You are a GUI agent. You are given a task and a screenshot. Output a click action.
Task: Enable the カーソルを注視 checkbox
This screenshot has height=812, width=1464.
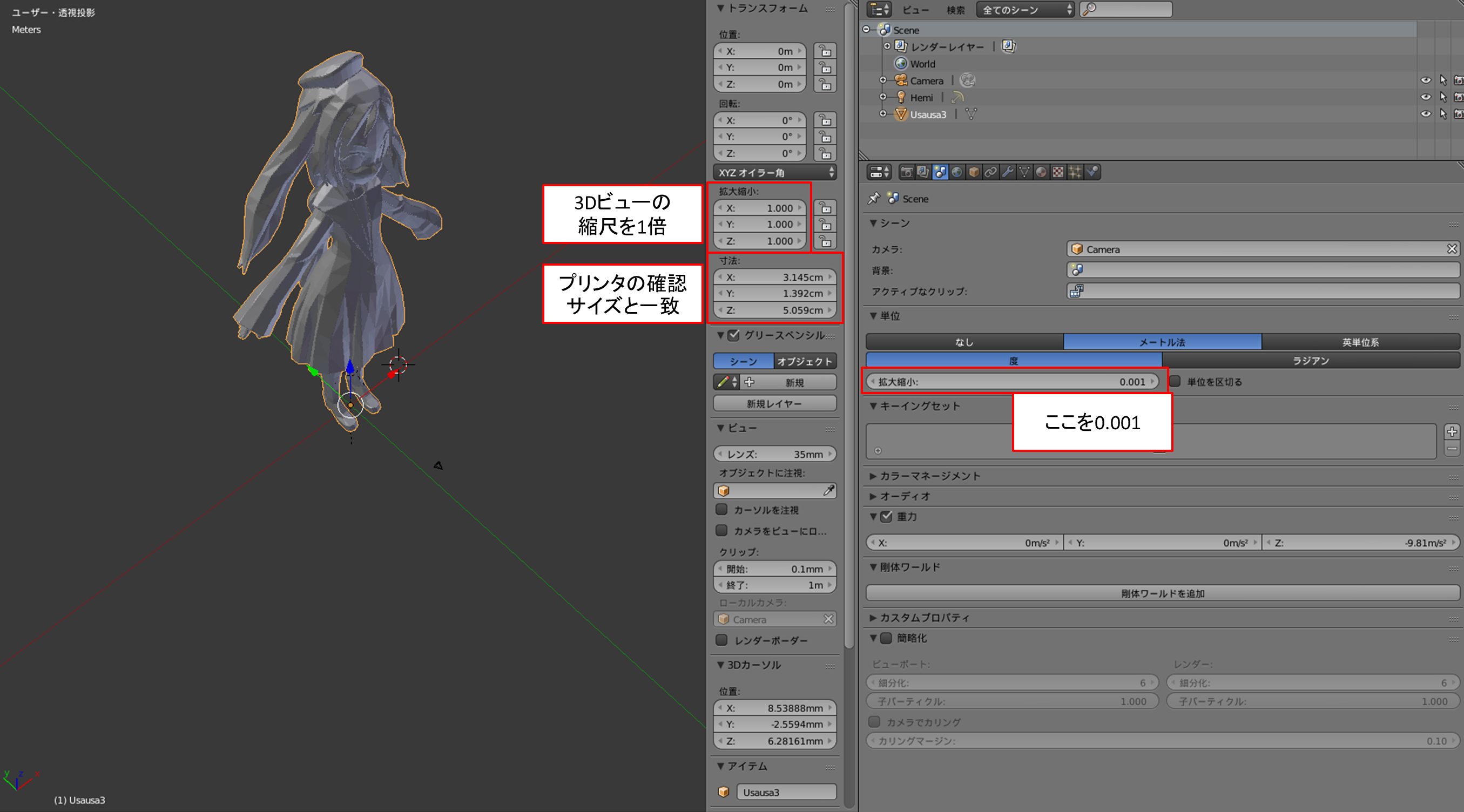[722, 510]
